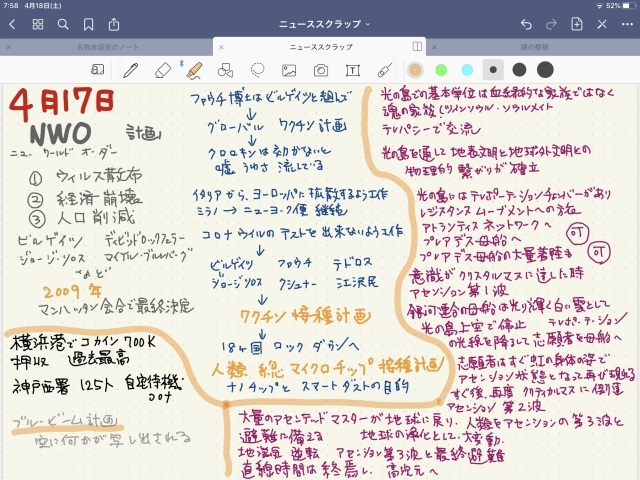Choose the green color swatch
This screenshot has width=640, height=480.
(x=441, y=70)
